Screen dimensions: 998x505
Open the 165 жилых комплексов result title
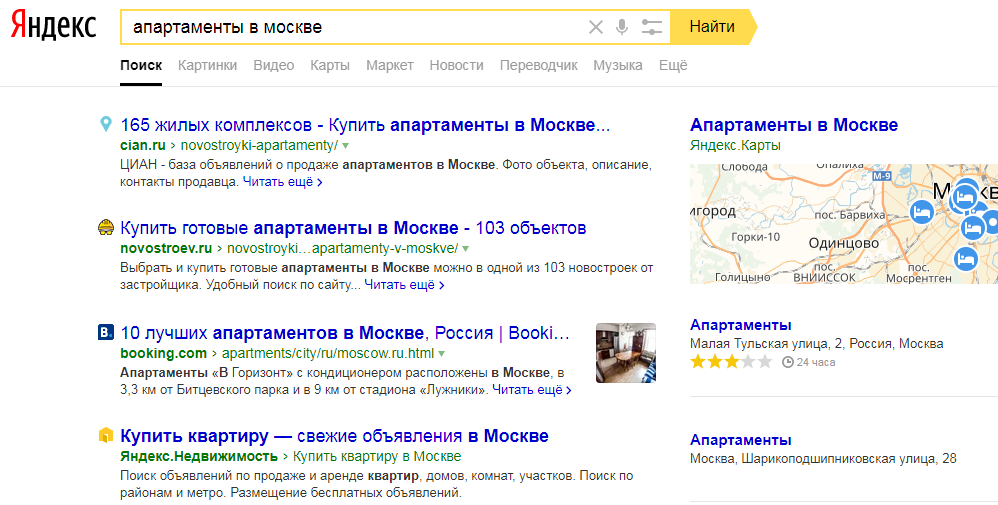365,125
